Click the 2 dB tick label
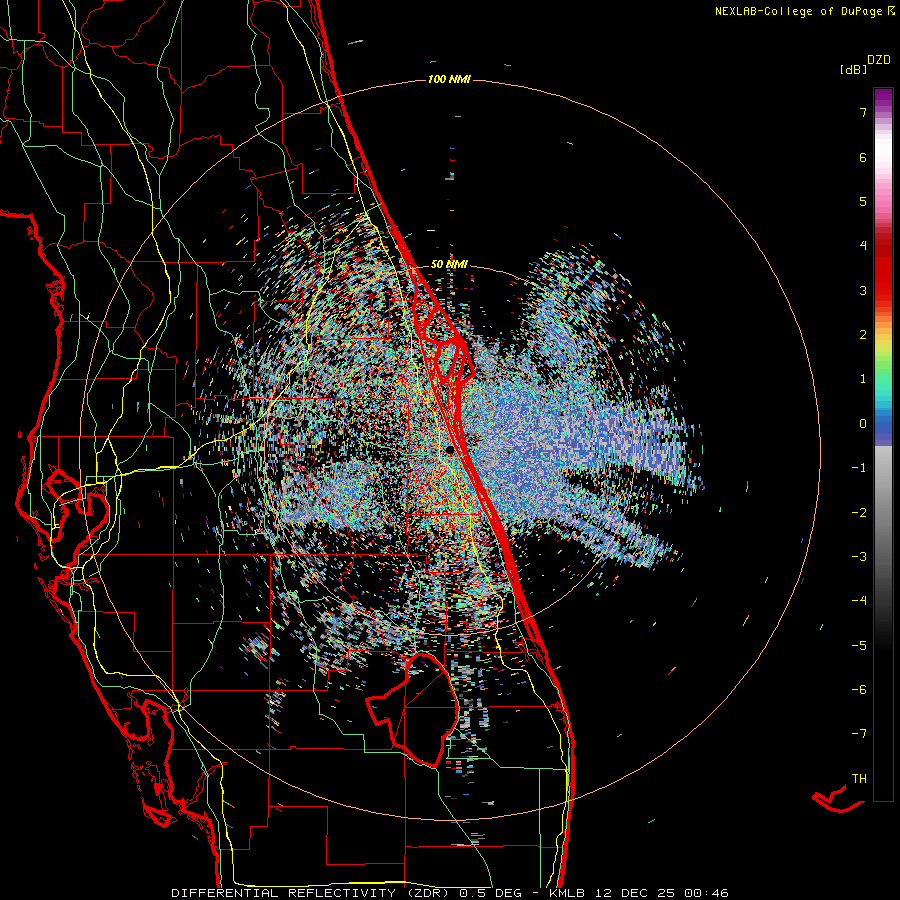Viewport: 900px width, 900px height. [863, 335]
